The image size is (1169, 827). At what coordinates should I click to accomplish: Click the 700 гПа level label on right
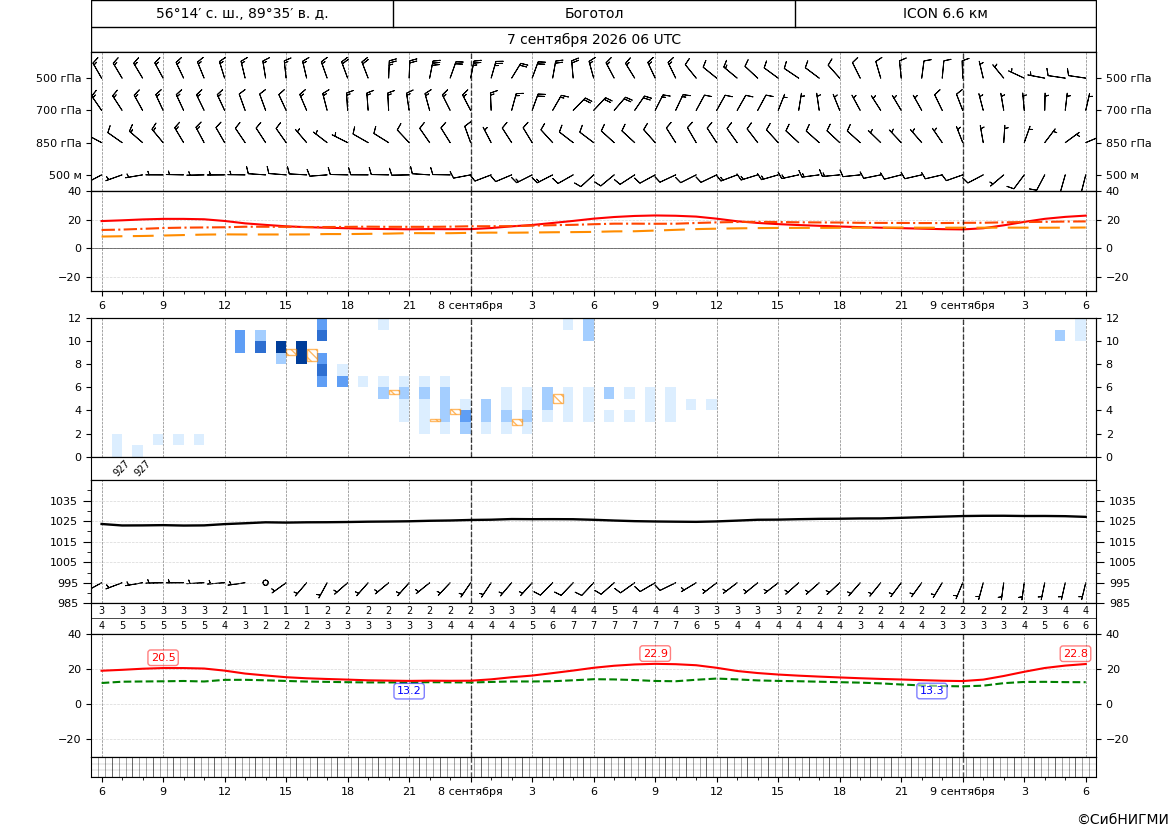click(1128, 110)
